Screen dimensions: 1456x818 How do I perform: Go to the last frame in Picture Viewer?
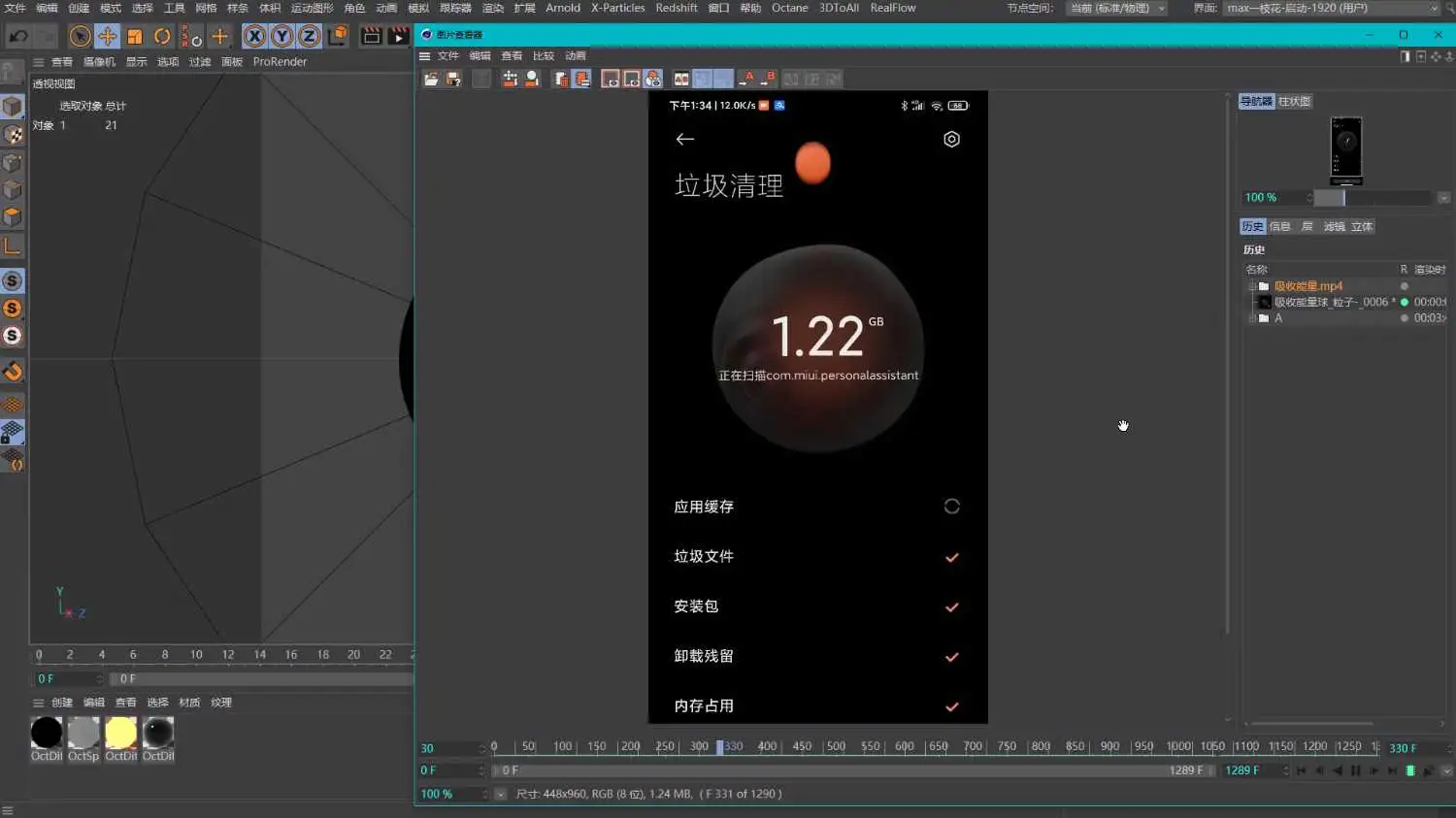pos(1392,770)
